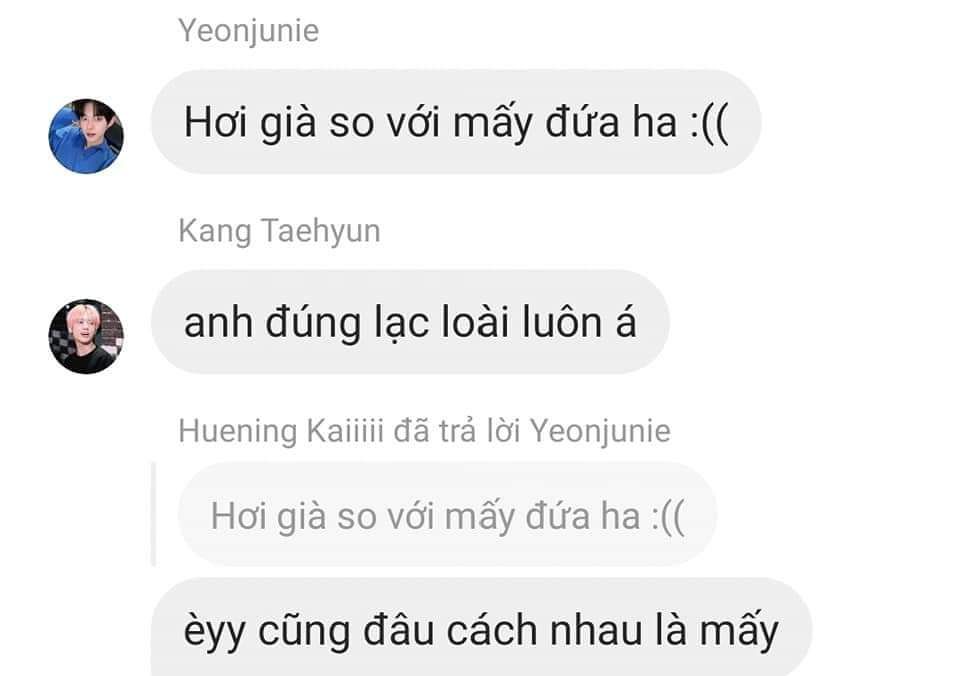The height and width of the screenshot is (676, 960).
Task: Select Yeonjunie's message bubble "Hơi già so với"
Action: click(x=456, y=122)
